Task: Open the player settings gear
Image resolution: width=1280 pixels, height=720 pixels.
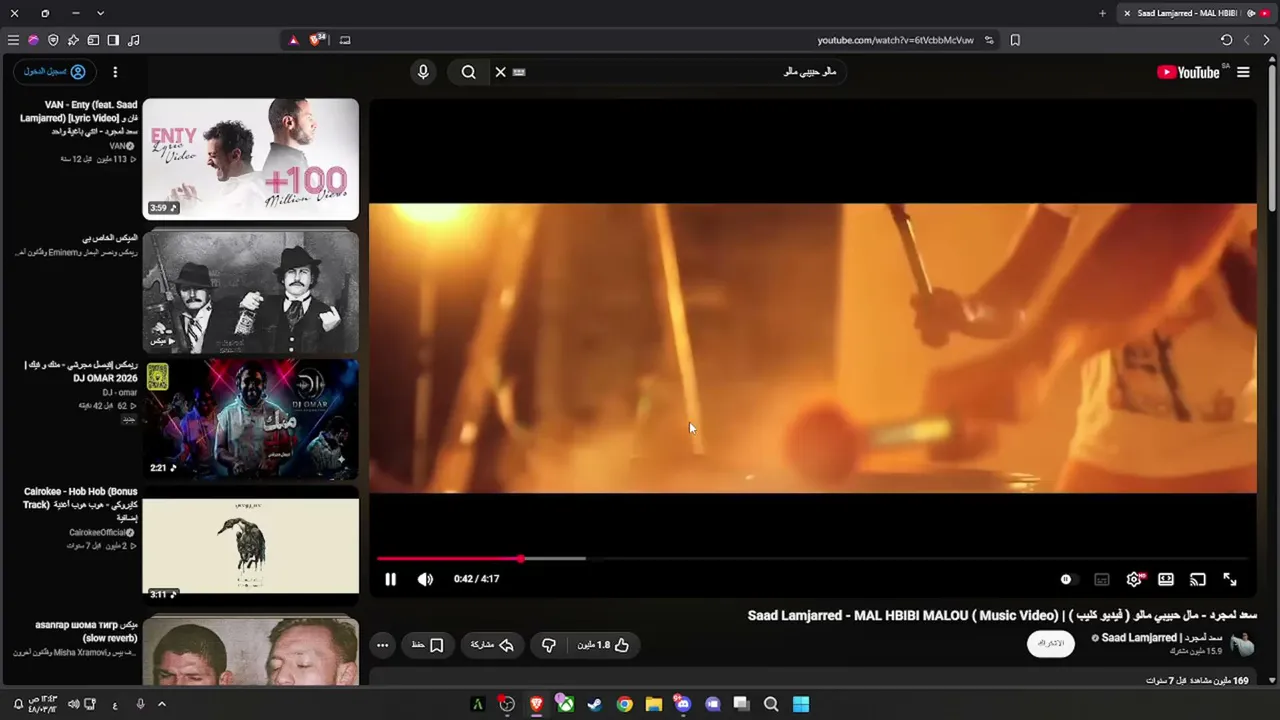Action: click(x=1134, y=579)
